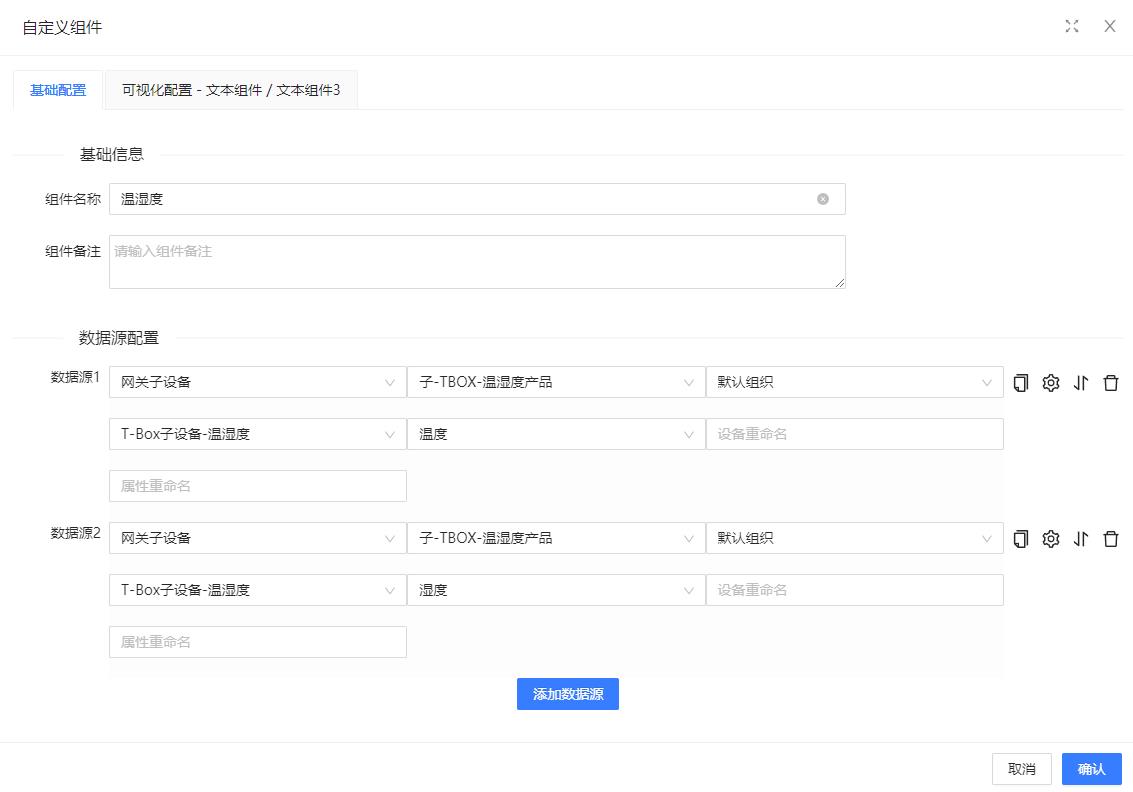
Task: Expand the 温度 attribute dropdown
Action: point(556,434)
